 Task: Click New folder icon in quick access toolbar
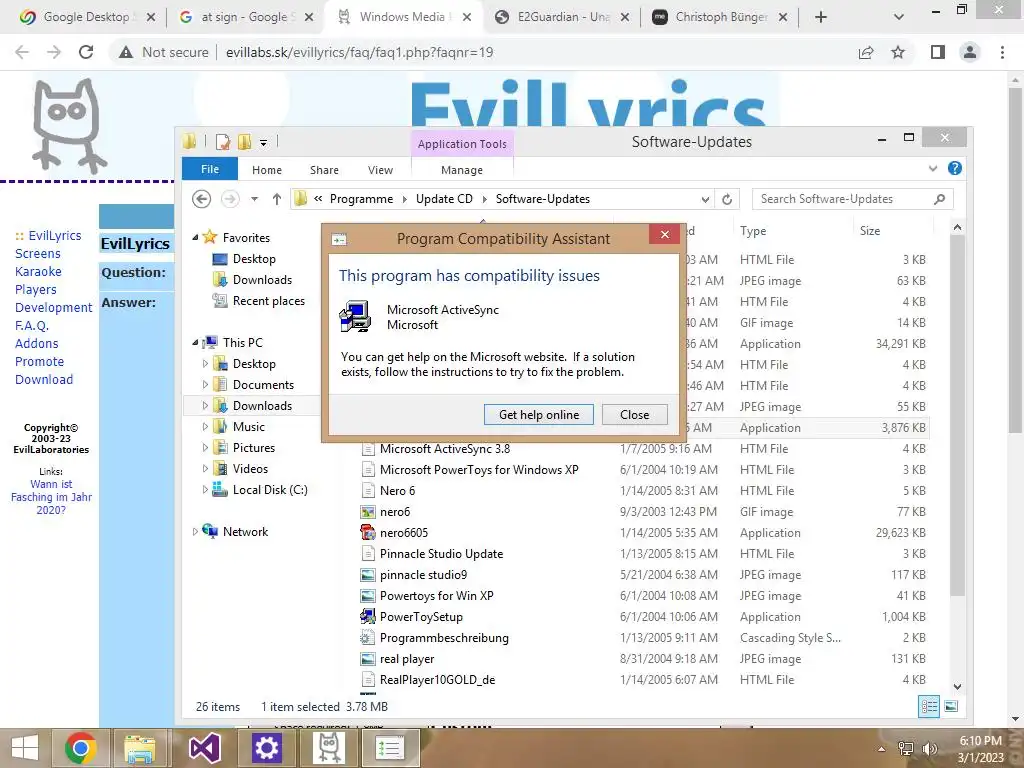[244, 141]
